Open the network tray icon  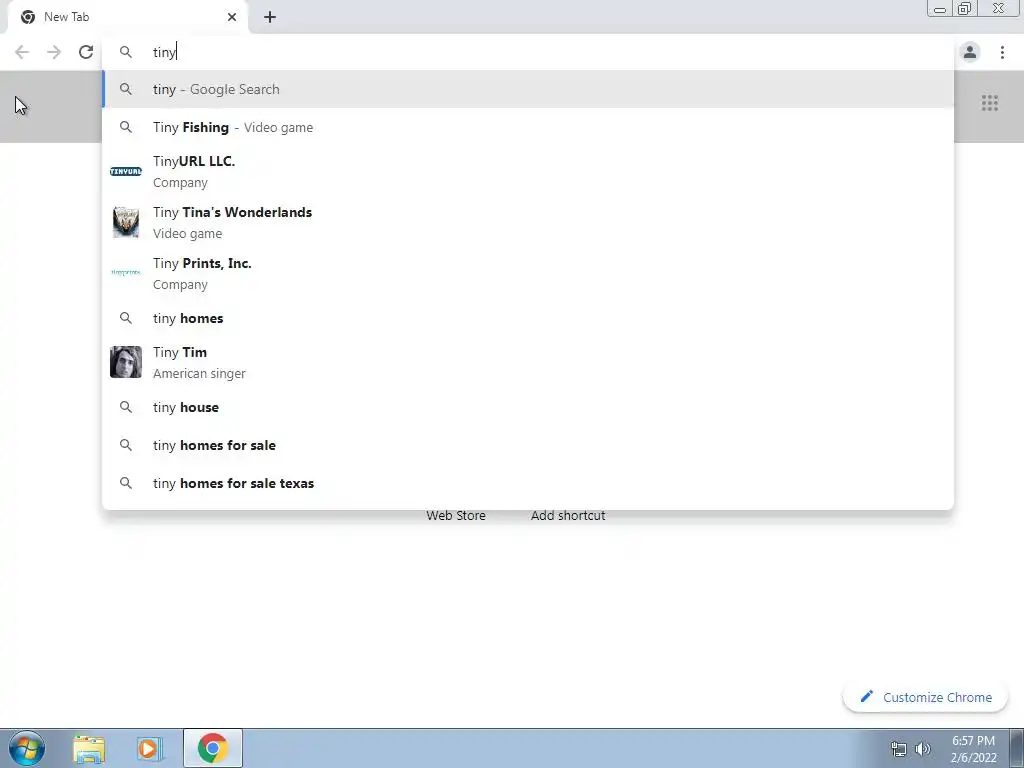coord(899,749)
